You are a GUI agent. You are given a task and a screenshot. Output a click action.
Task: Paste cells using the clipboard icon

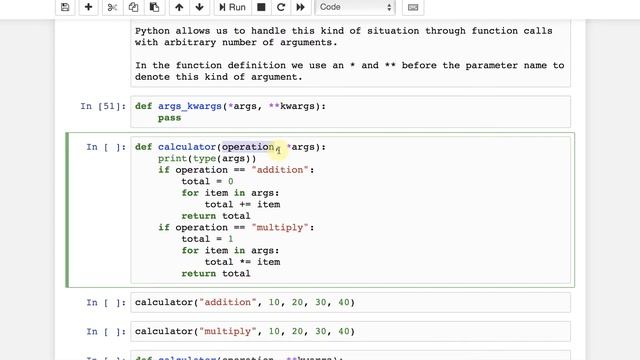154,7
